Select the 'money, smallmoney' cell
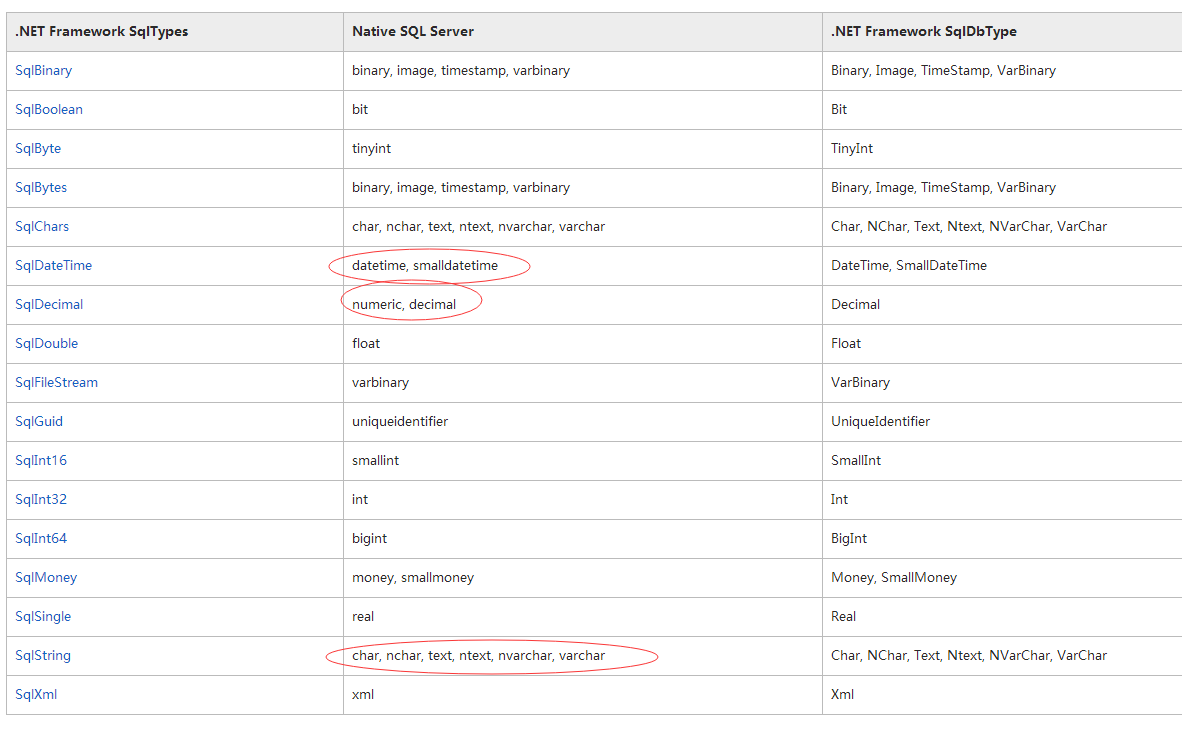The image size is (1182, 730). tap(413, 578)
